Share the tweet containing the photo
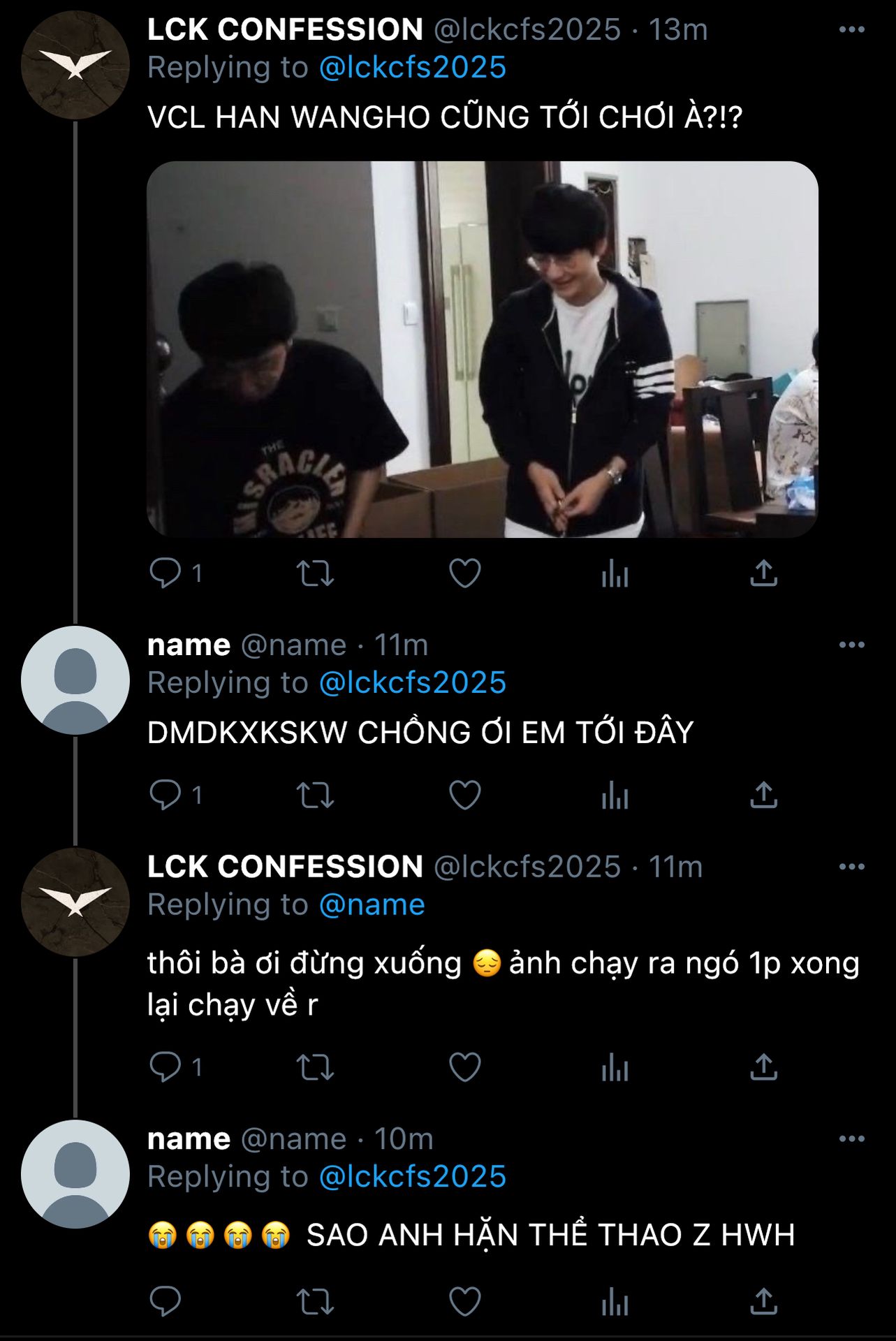Image resolution: width=896 pixels, height=1341 pixels. [x=763, y=573]
